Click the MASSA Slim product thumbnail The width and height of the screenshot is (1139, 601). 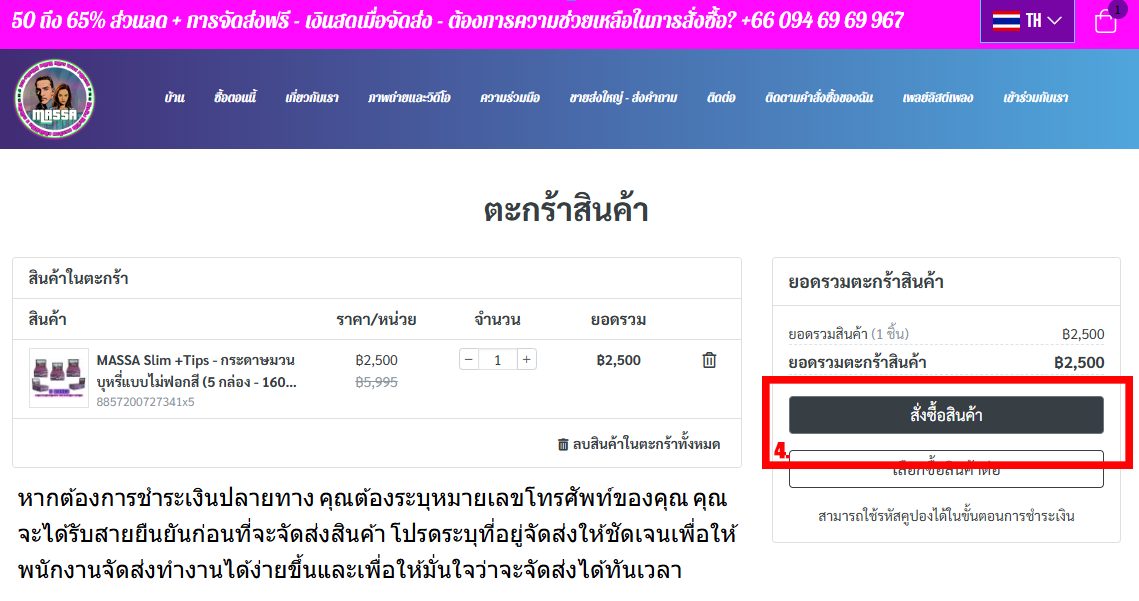59,378
